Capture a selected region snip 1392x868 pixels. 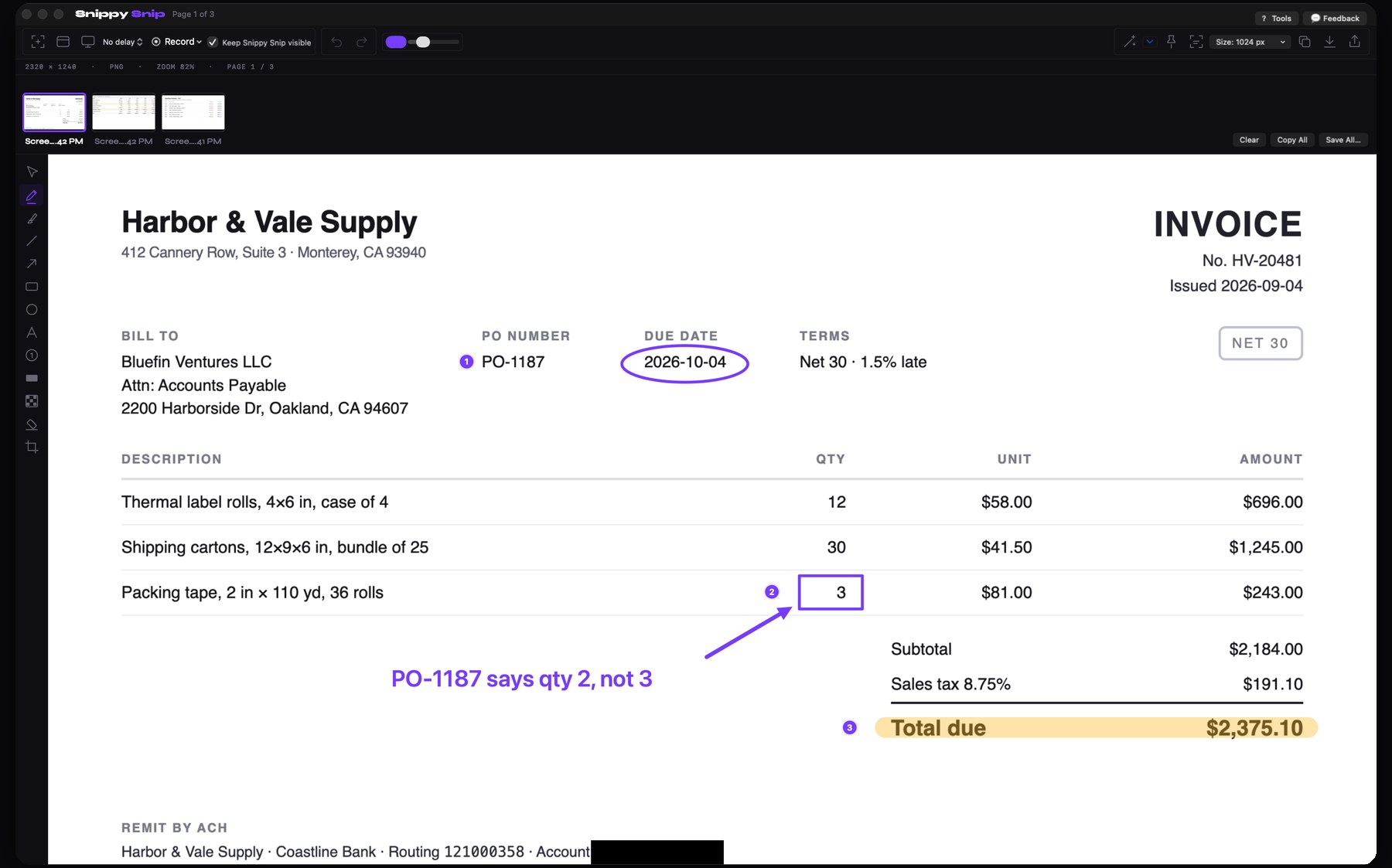pyautogui.click(x=38, y=42)
